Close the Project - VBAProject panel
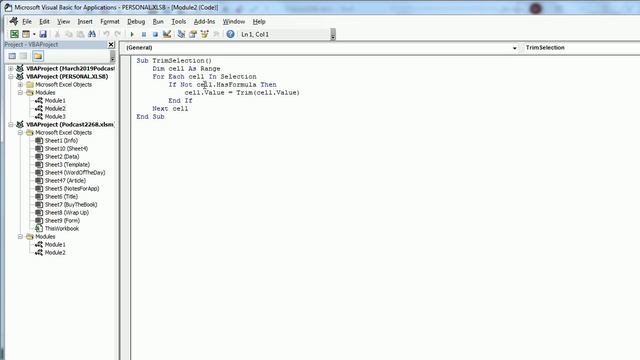The height and width of the screenshot is (360, 640). point(111,44)
